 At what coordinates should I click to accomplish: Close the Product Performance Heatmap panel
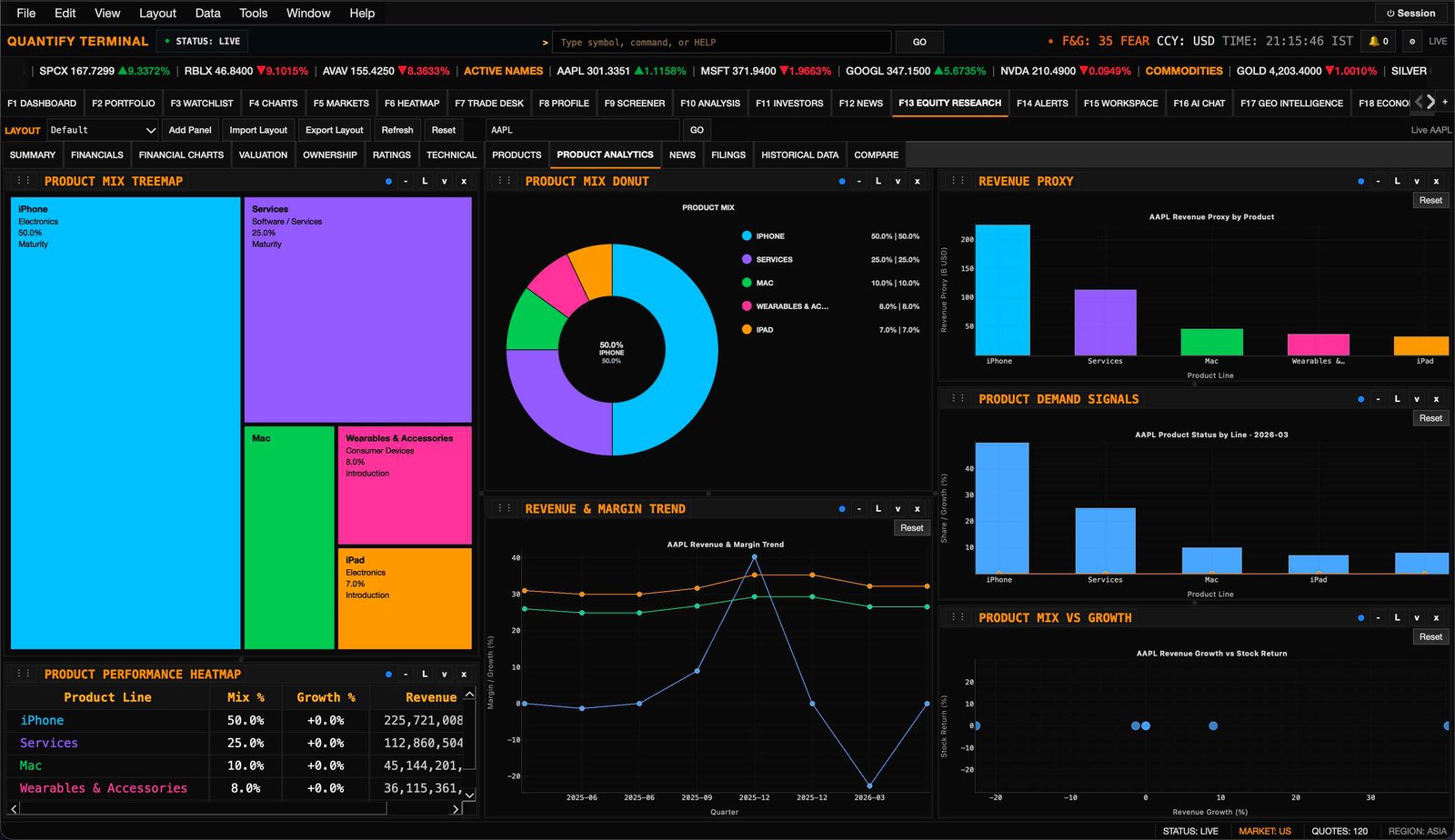(464, 675)
